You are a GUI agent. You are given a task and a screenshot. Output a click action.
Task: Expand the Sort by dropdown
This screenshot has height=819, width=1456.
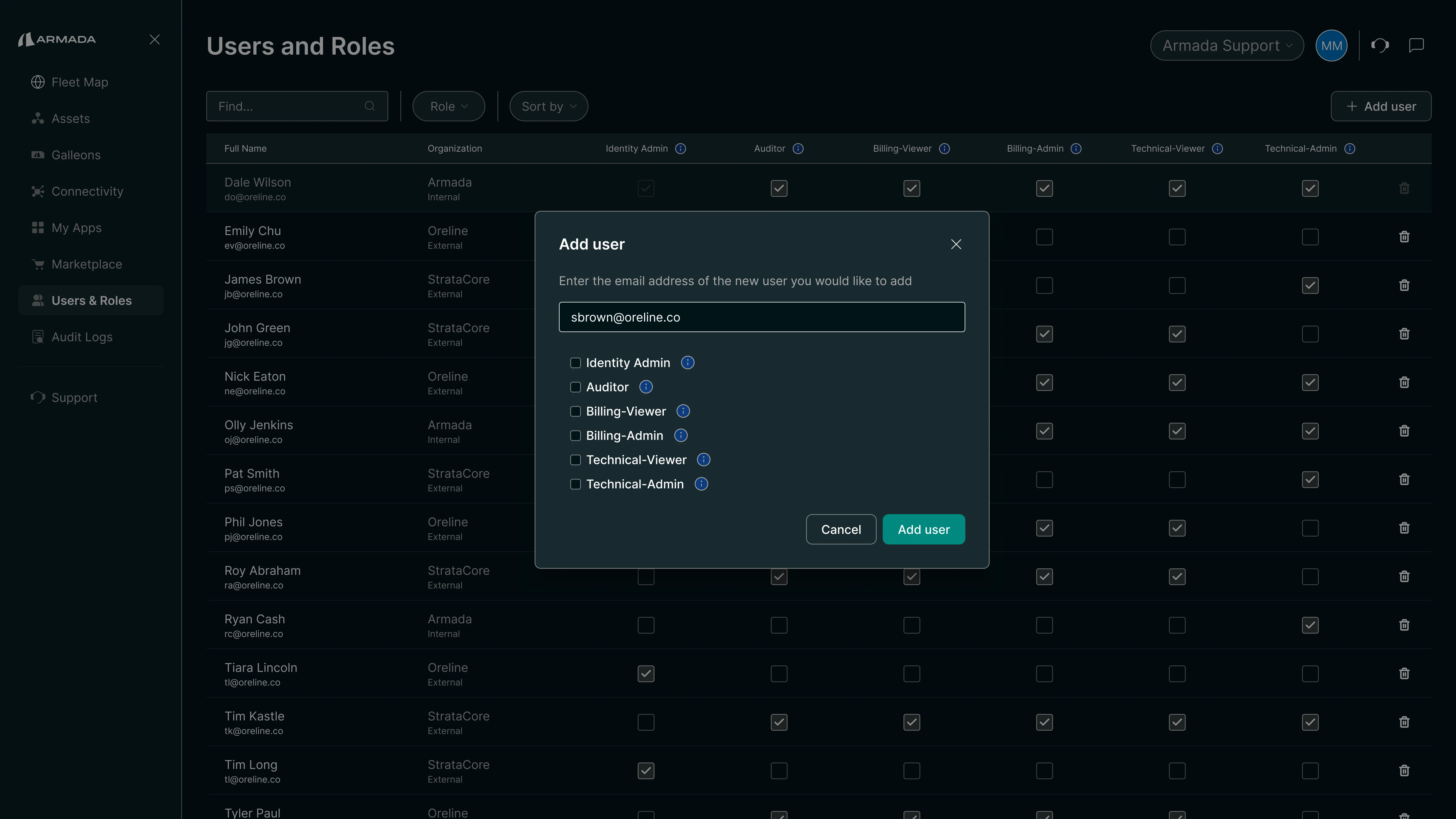548,106
